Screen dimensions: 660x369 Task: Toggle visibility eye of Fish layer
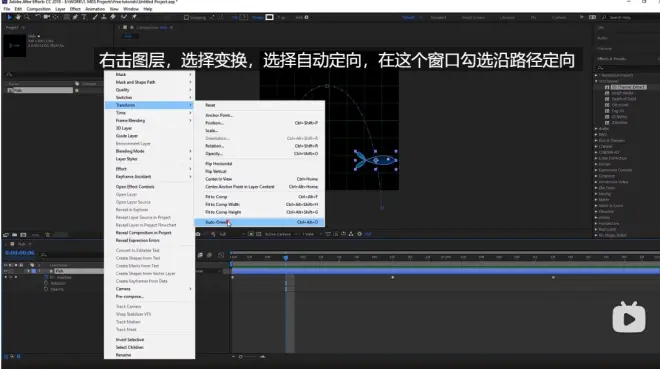[5, 271]
